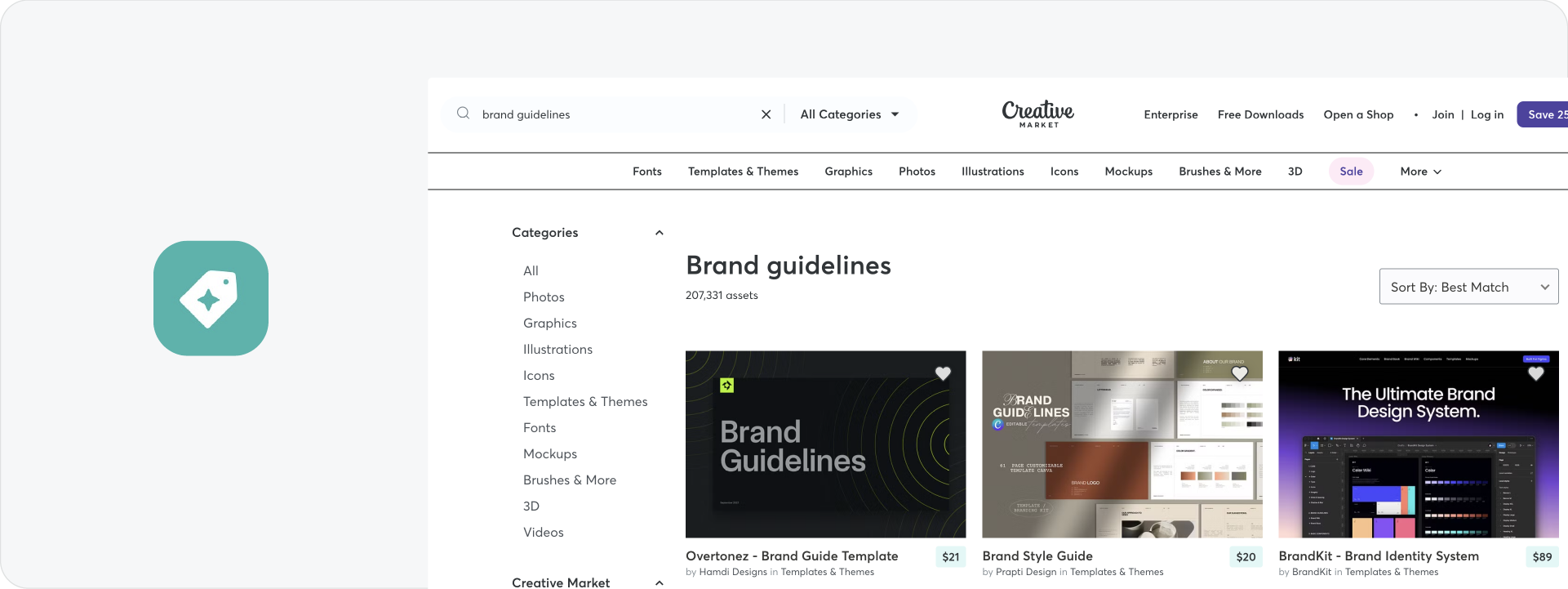Click the Save 25 promo button

1542,114
